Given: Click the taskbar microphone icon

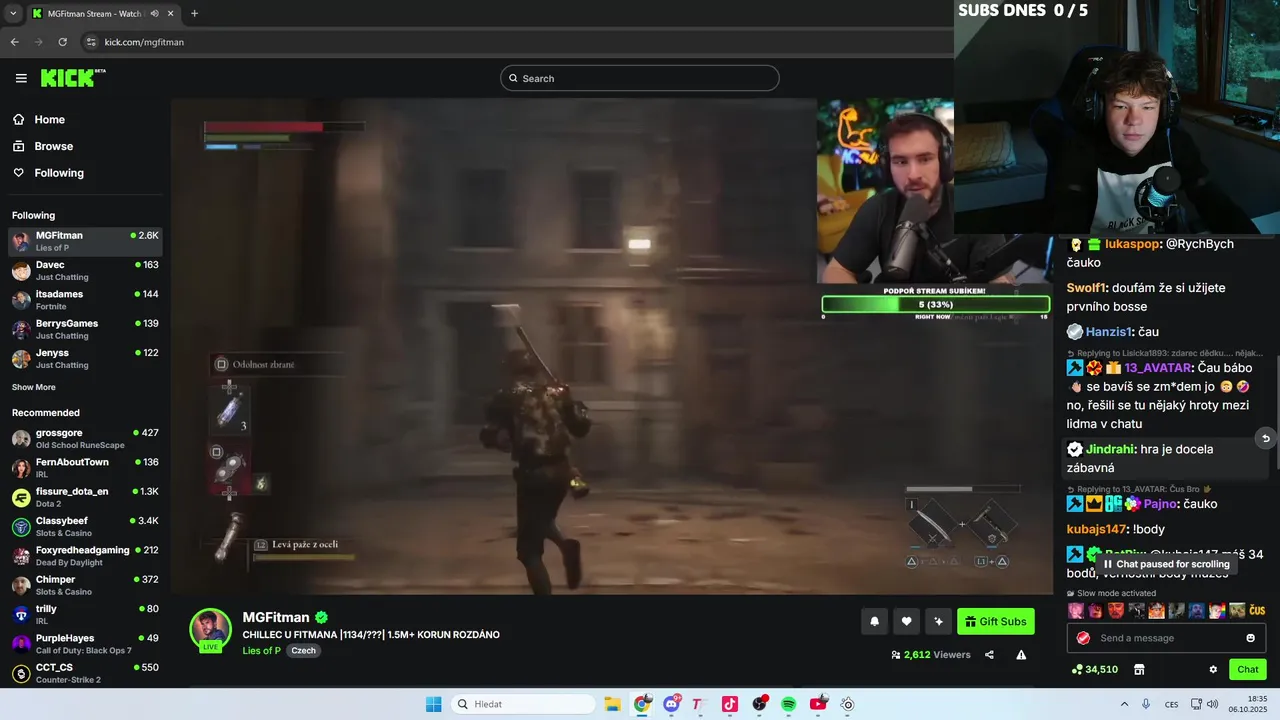Looking at the screenshot, I should (x=1146, y=704).
